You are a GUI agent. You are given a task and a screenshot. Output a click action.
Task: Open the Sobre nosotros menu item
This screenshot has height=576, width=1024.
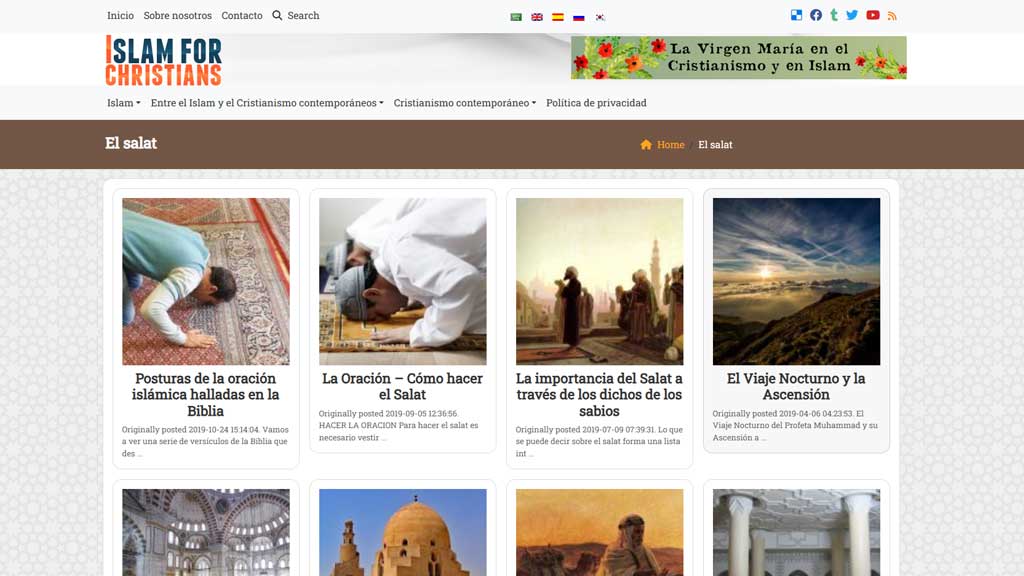(177, 15)
